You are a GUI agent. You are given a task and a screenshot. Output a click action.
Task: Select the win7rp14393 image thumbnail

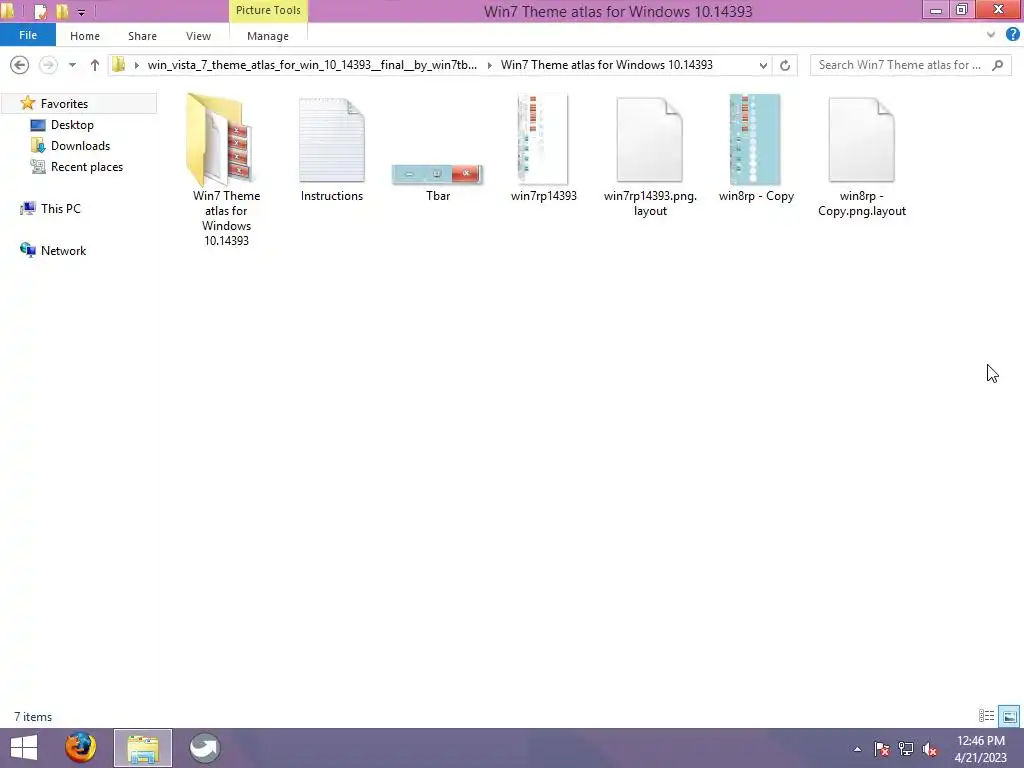pos(543,140)
